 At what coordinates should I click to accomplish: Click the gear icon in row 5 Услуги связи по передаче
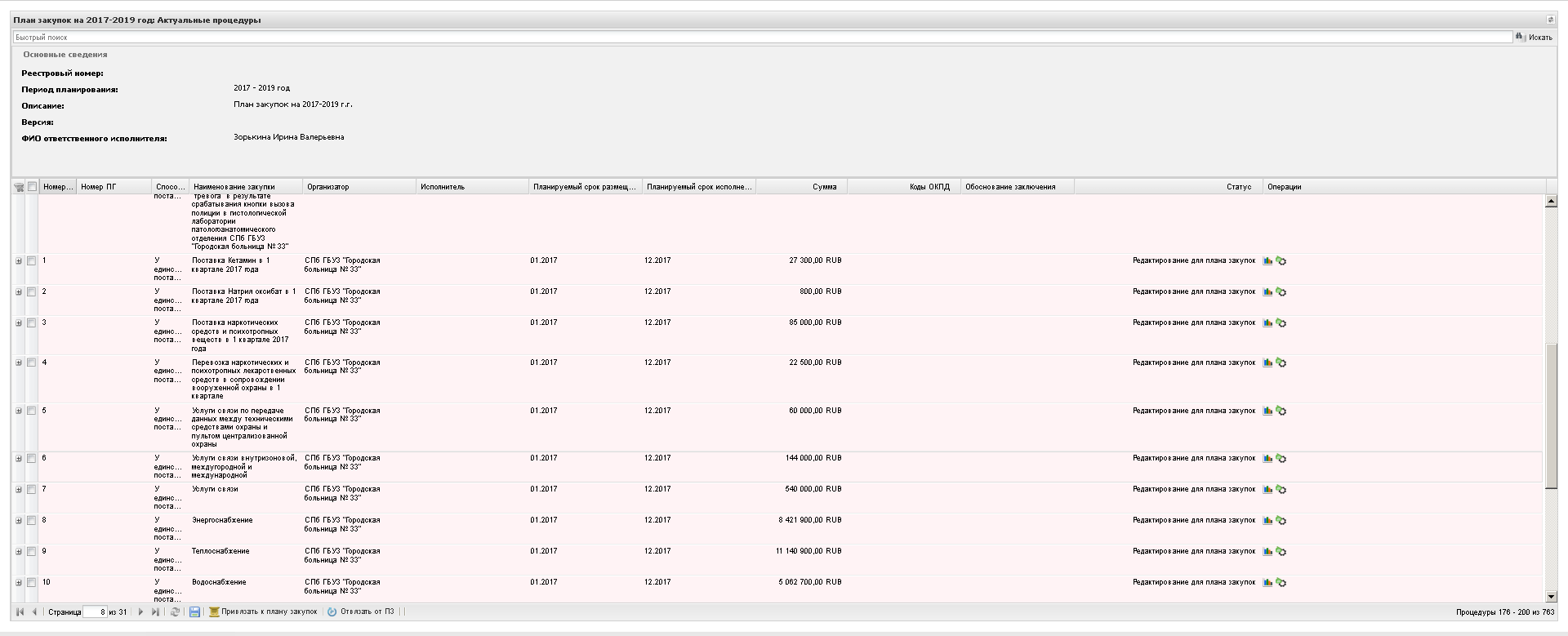click(1281, 411)
